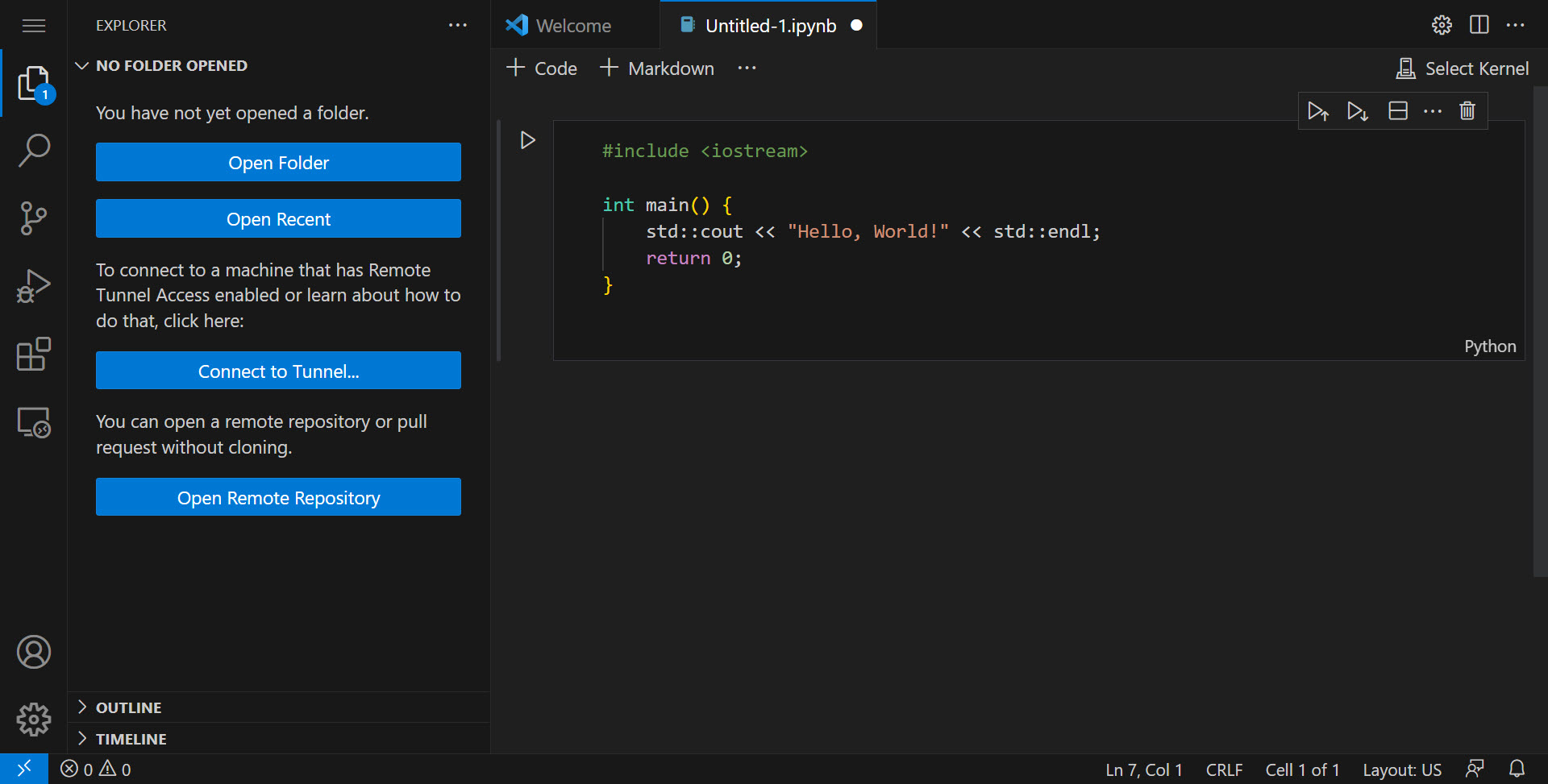1548x784 pixels.
Task: Click the CRLF line ending indicator
Action: point(1224,769)
